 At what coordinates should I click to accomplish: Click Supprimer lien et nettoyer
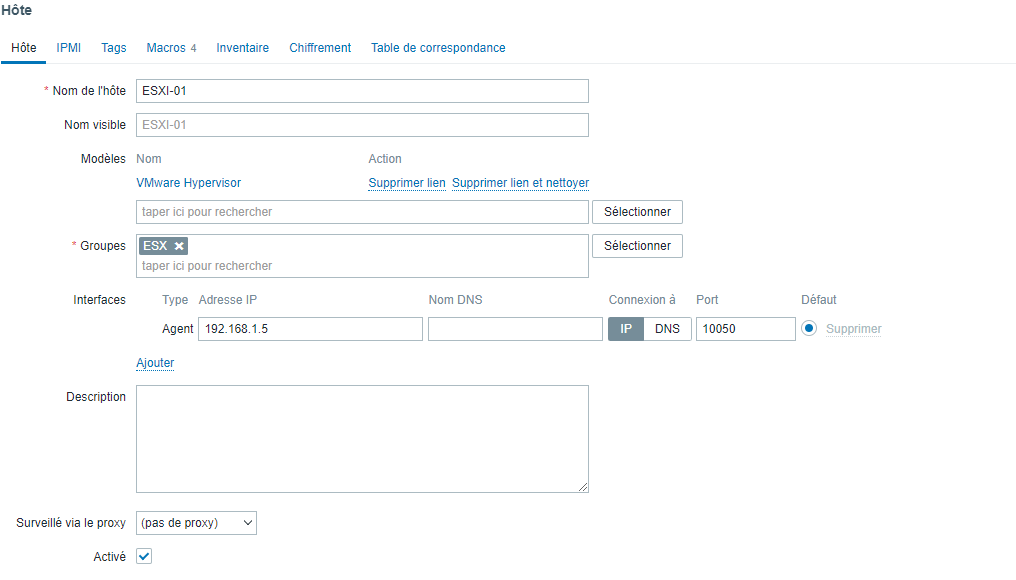520,183
